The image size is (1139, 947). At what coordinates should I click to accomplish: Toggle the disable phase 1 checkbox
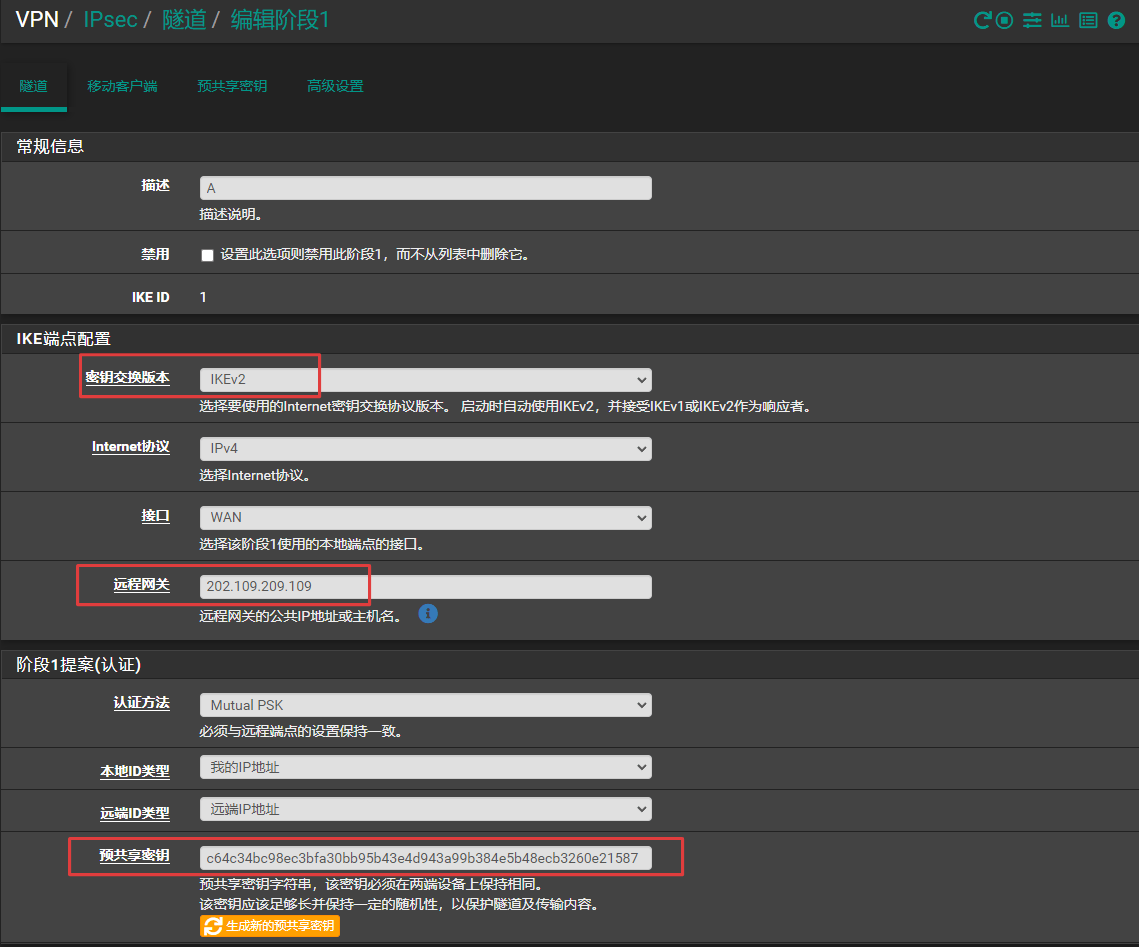coord(208,255)
